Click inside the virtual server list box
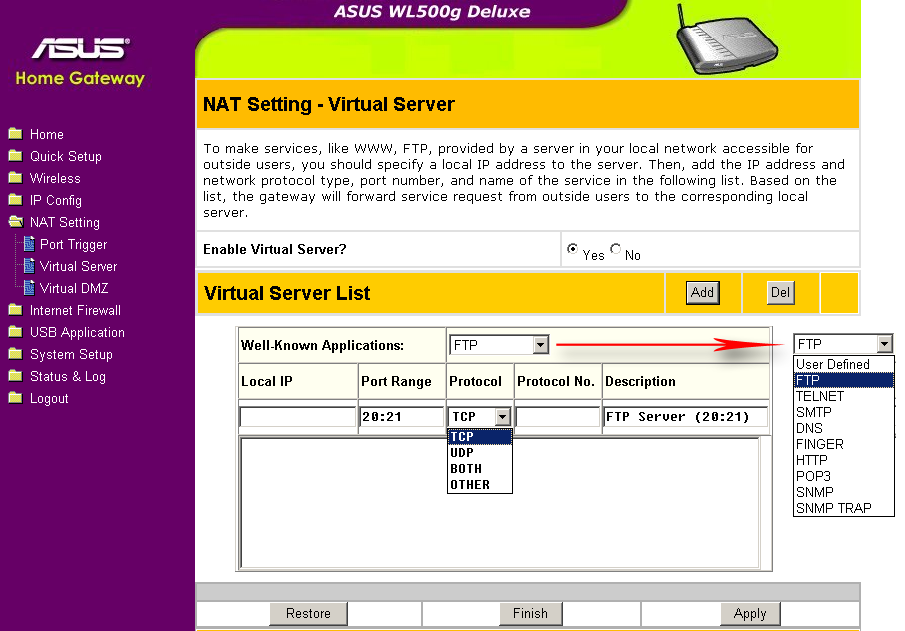The width and height of the screenshot is (905, 631). (x=500, y=502)
